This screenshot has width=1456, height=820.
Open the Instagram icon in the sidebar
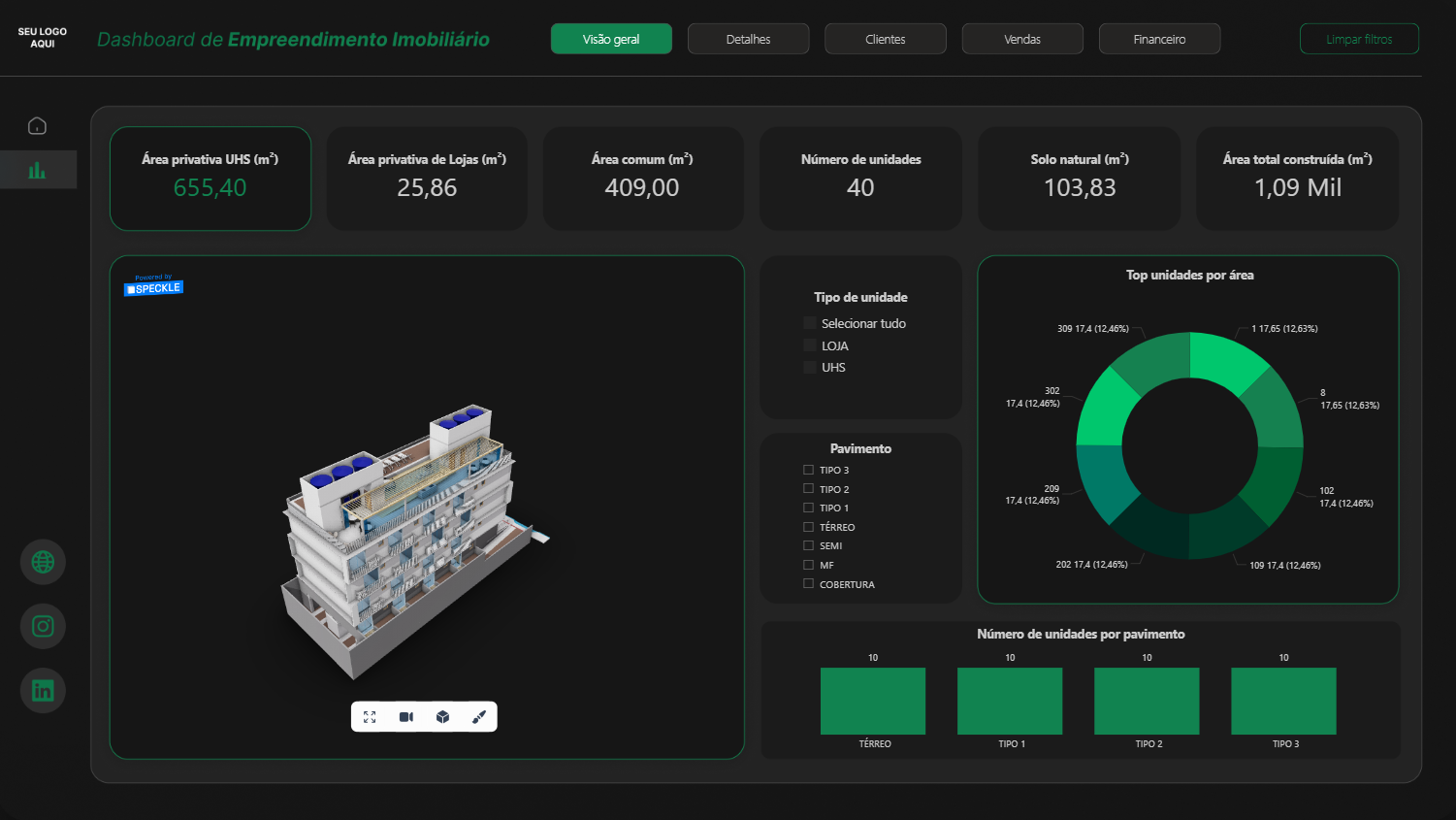[x=42, y=626]
